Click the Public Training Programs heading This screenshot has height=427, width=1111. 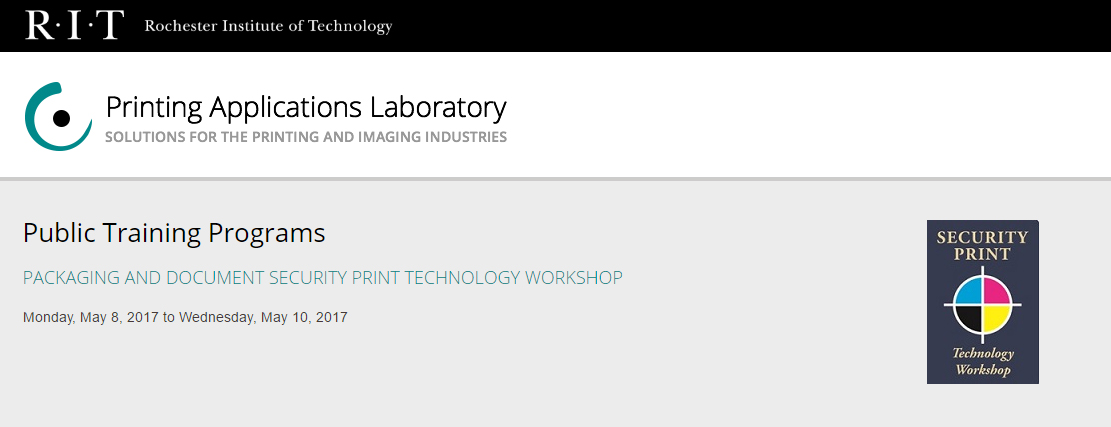174,233
